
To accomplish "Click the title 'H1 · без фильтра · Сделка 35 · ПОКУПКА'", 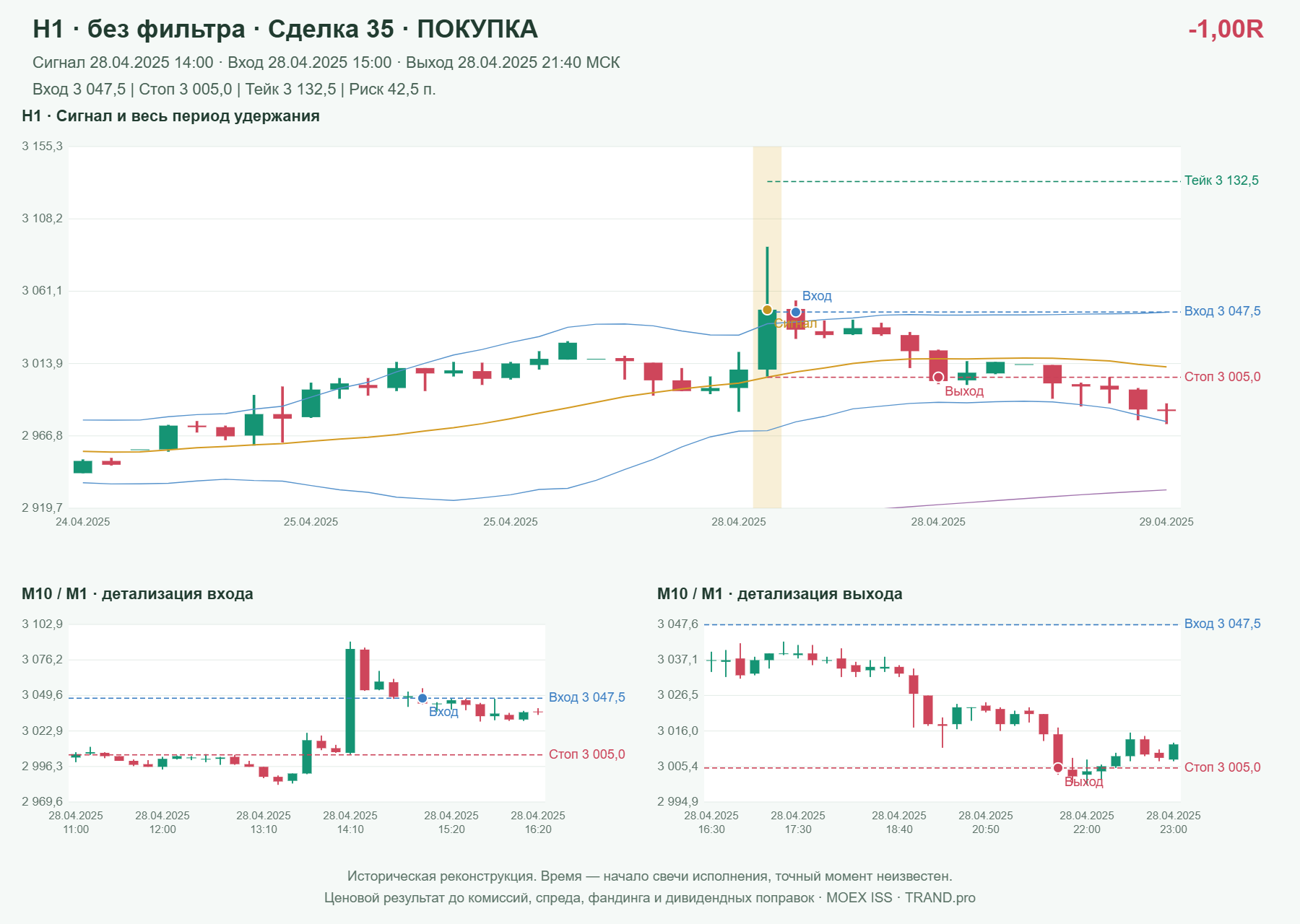I will (x=285, y=29).
